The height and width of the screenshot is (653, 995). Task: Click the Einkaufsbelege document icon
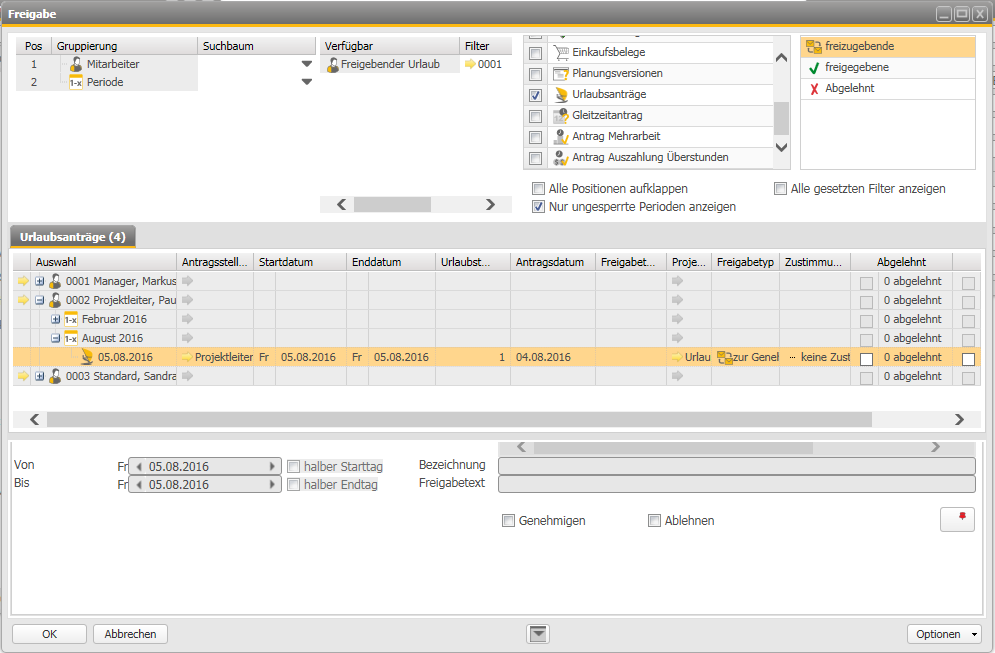click(563, 52)
